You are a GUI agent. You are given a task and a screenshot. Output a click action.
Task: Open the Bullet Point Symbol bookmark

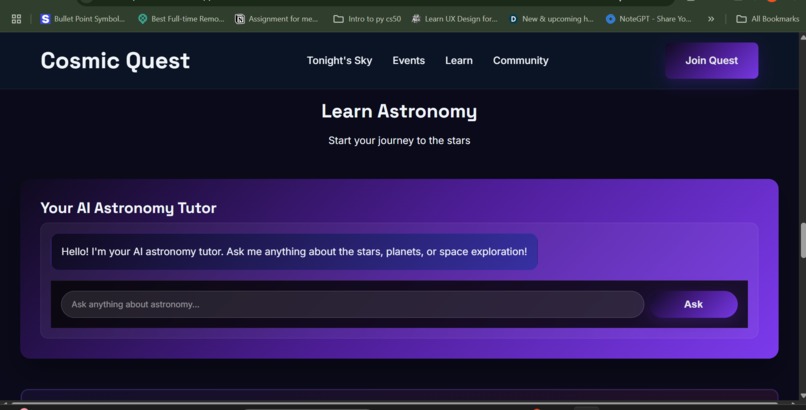coord(83,19)
